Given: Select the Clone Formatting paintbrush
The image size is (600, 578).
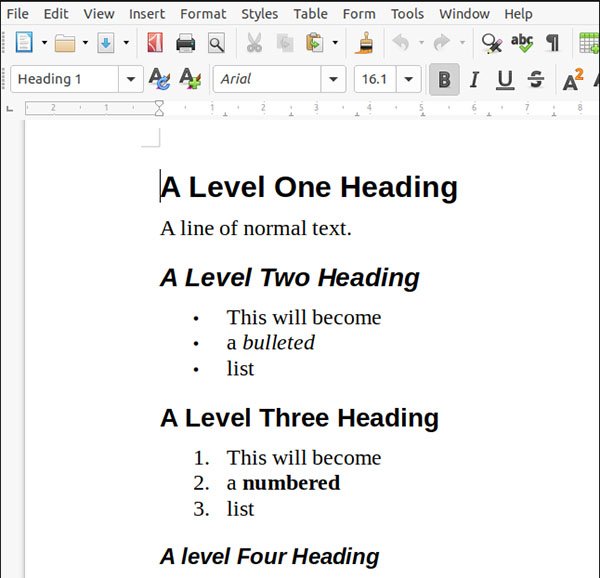Looking at the screenshot, I should [x=364, y=43].
